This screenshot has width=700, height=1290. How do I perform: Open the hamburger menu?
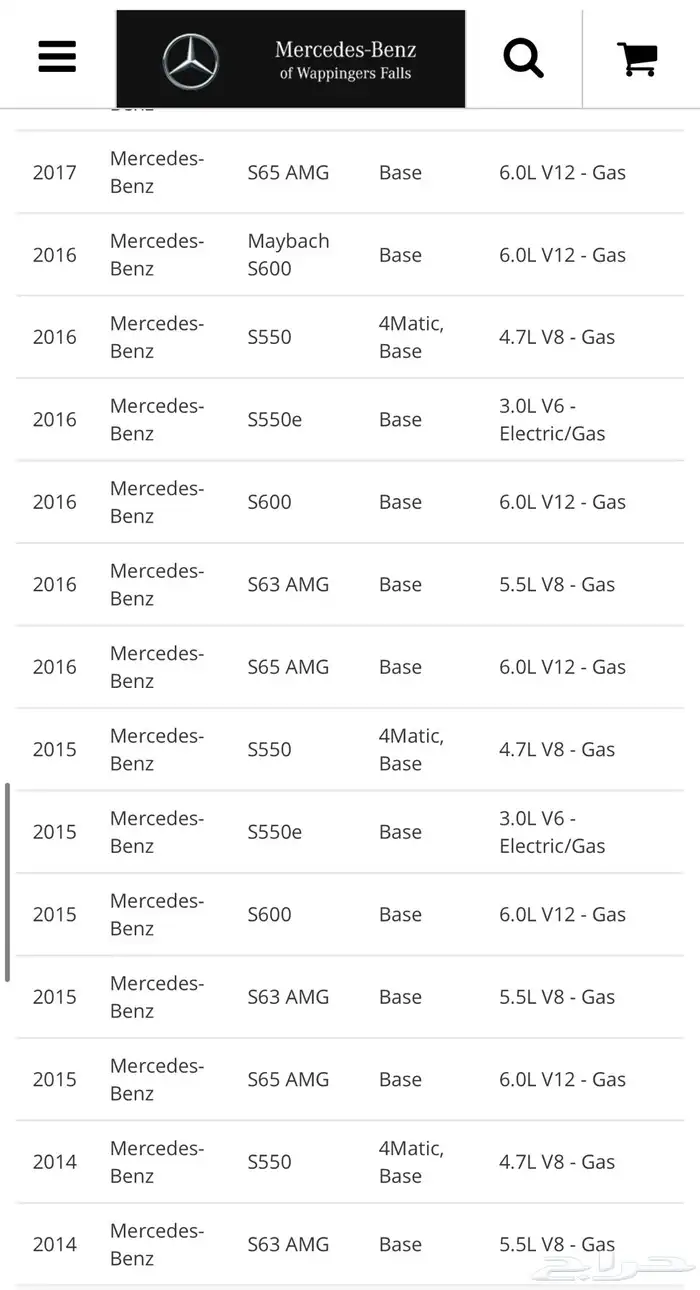57,57
